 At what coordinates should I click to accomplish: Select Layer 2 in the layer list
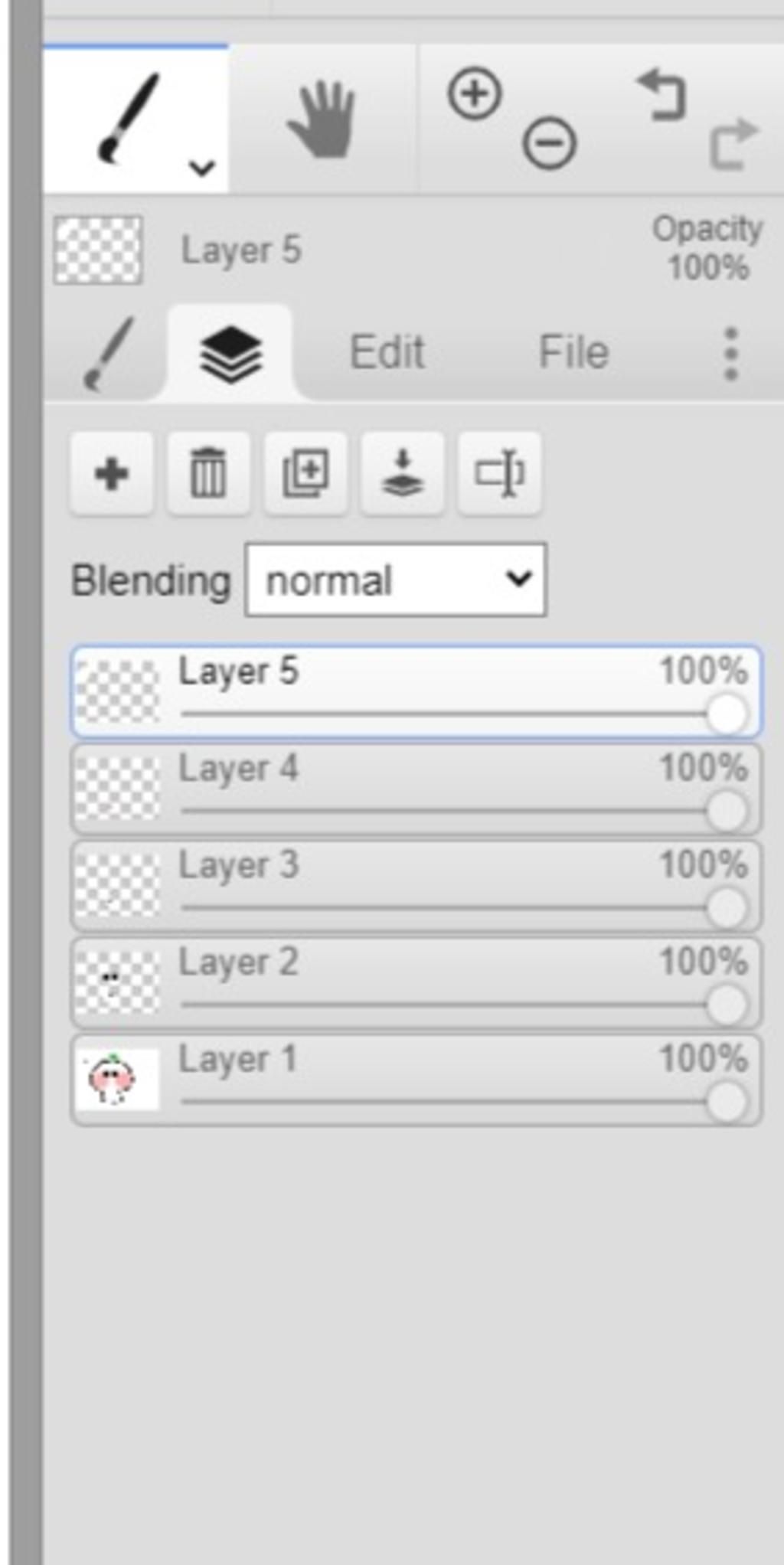[x=416, y=983]
